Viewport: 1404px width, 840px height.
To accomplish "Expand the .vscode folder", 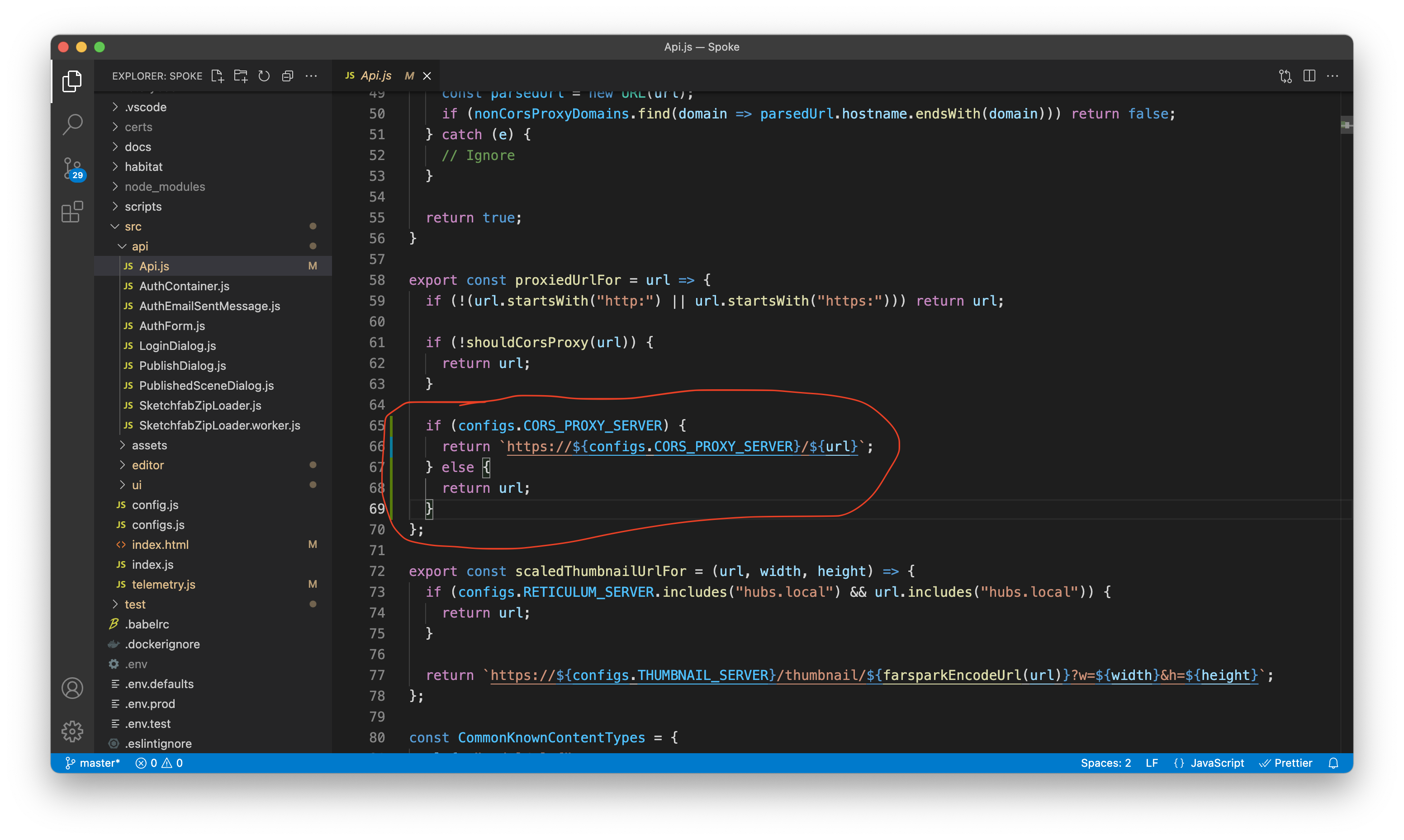I will [213, 107].
